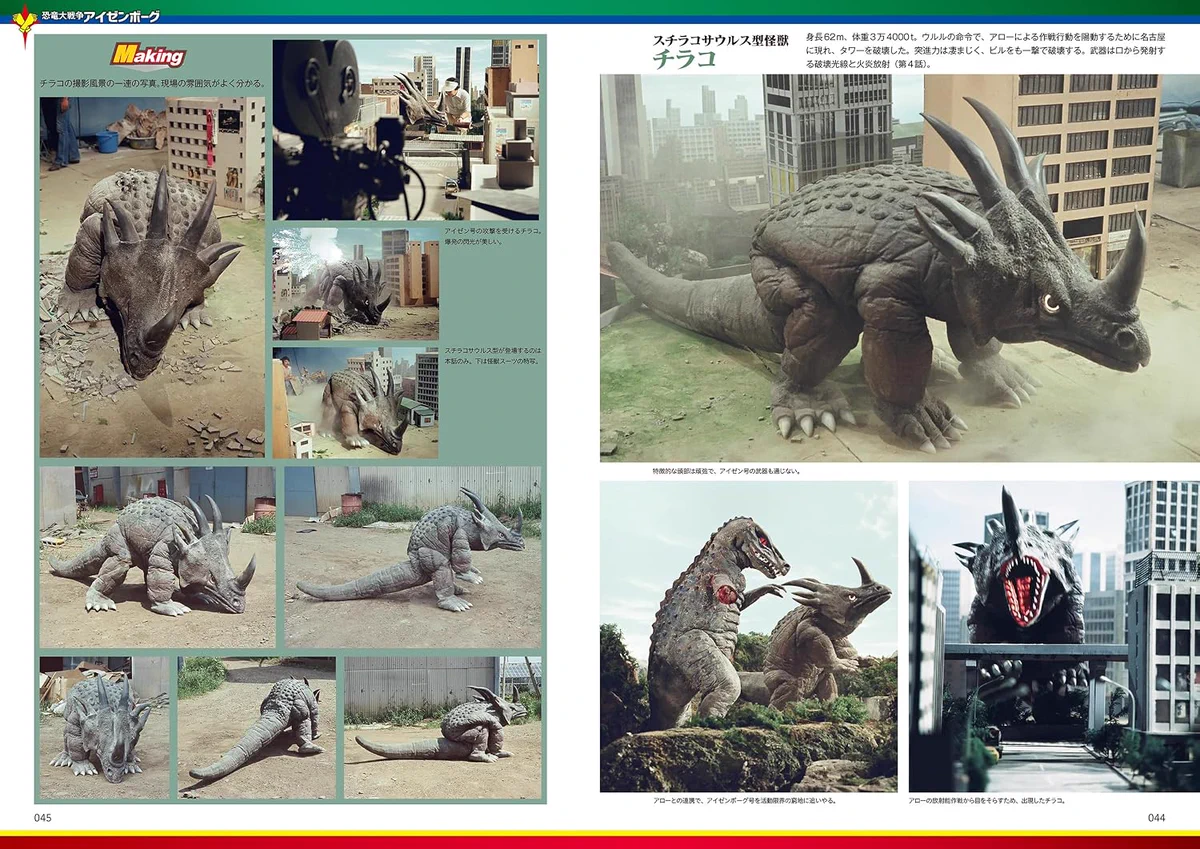Click the header title 恐竜大戦争アイゼンボーグ
Screen dimensions: 1200x849
[99, 16]
